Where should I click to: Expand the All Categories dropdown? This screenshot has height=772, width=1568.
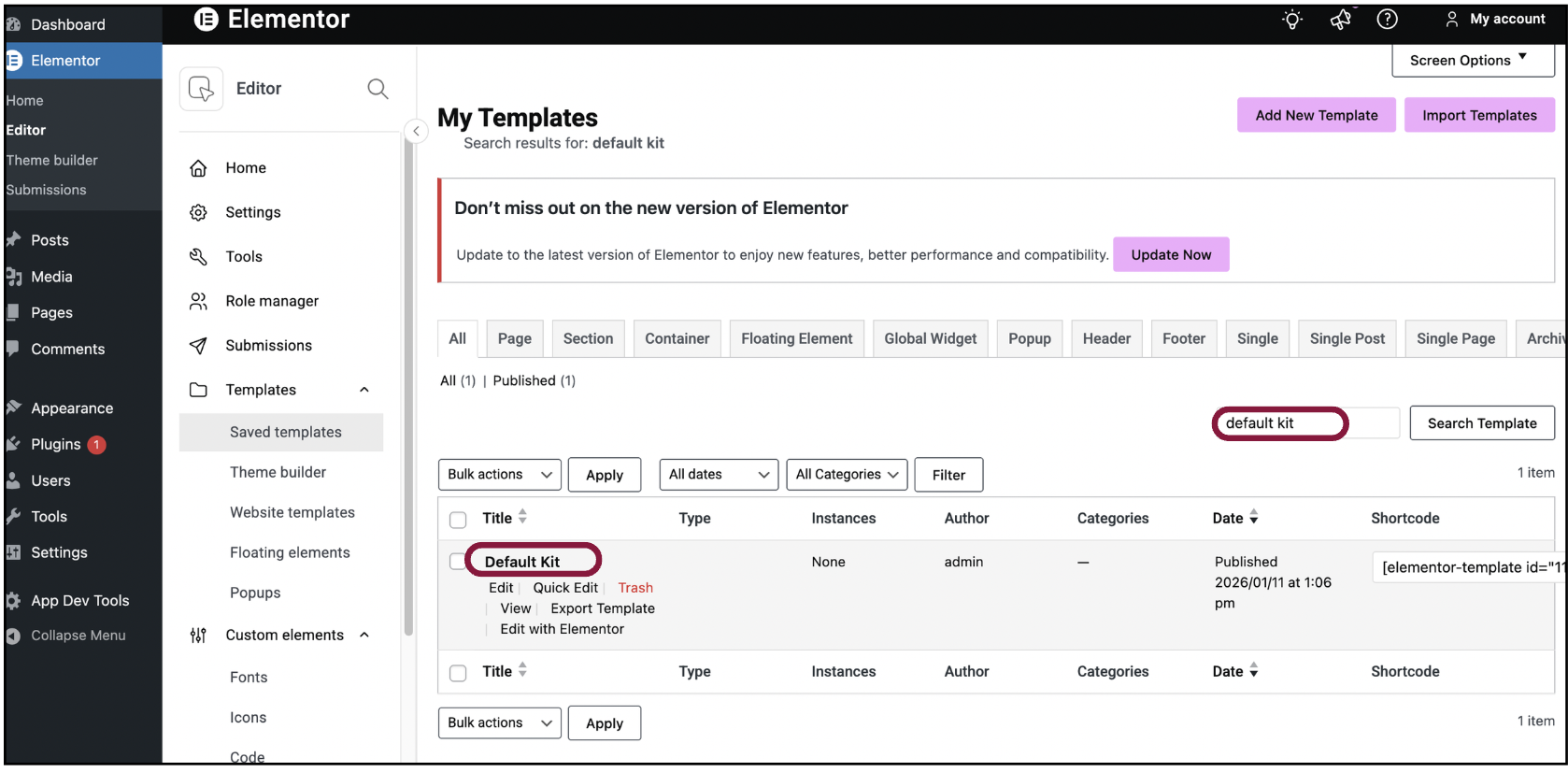coord(847,475)
